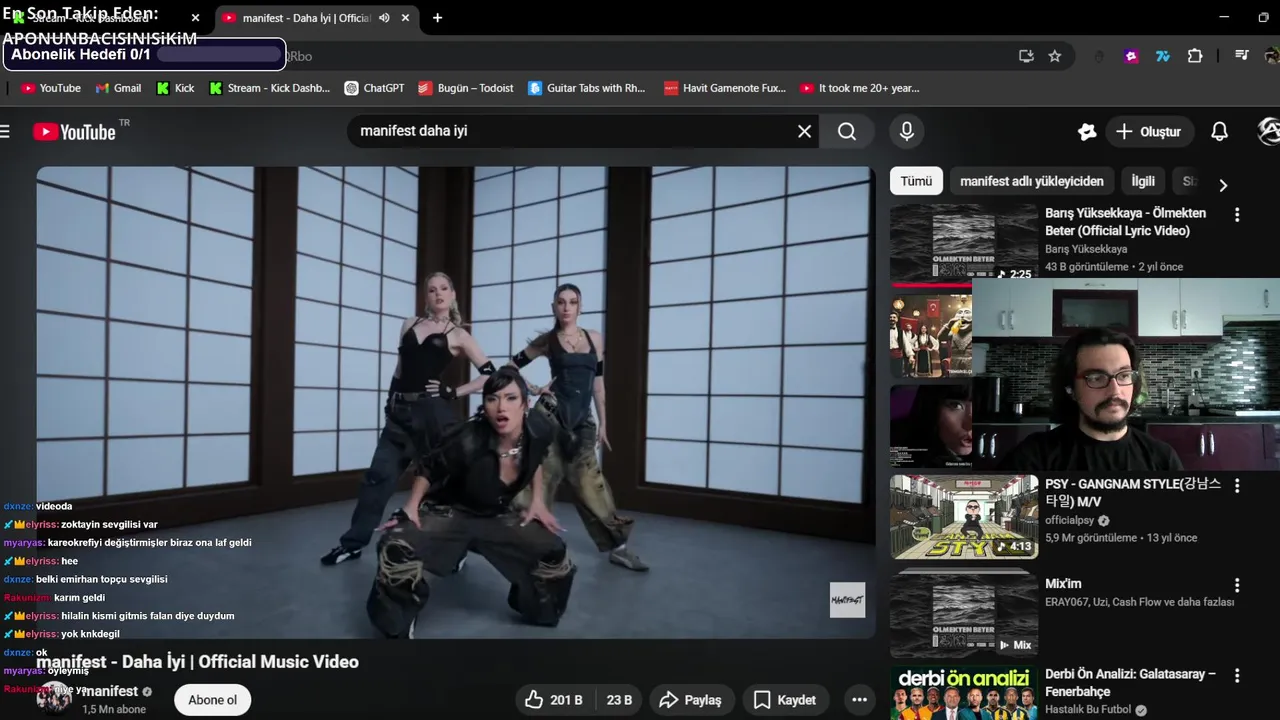Screen dimensions: 1280x720
Task: Open Ölmekten Beter video thumbnail
Action: click(964, 243)
